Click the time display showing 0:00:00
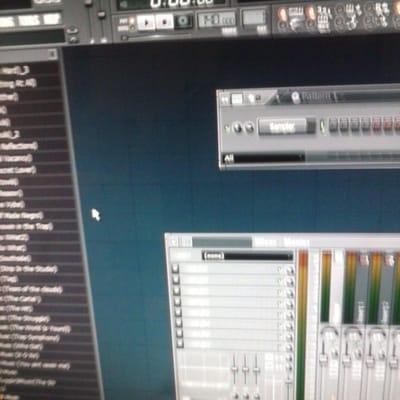Image resolution: width=400 pixels, height=400 pixels. pos(182,3)
